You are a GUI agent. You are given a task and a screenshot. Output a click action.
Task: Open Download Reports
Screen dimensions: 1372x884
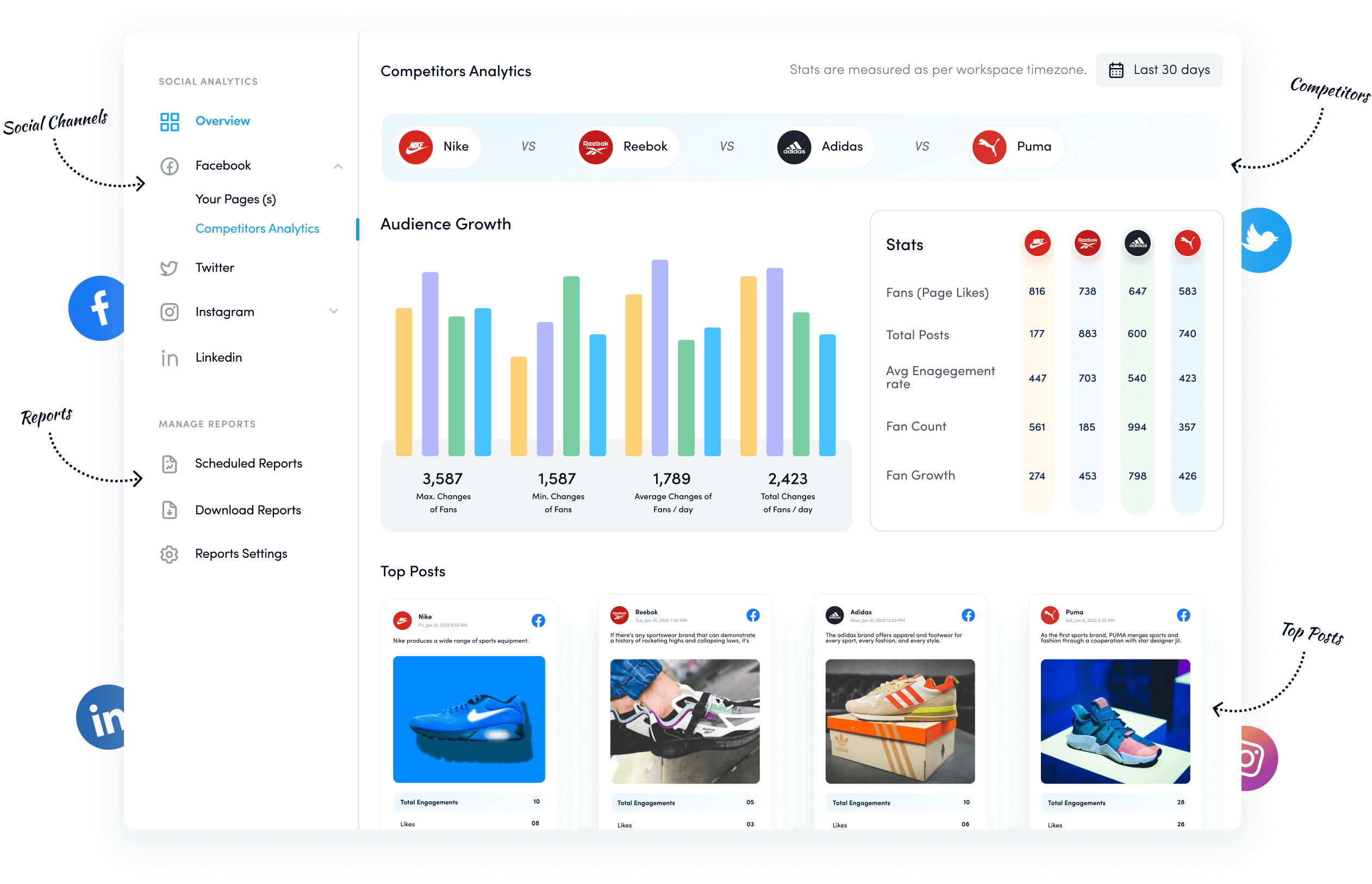pos(248,510)
